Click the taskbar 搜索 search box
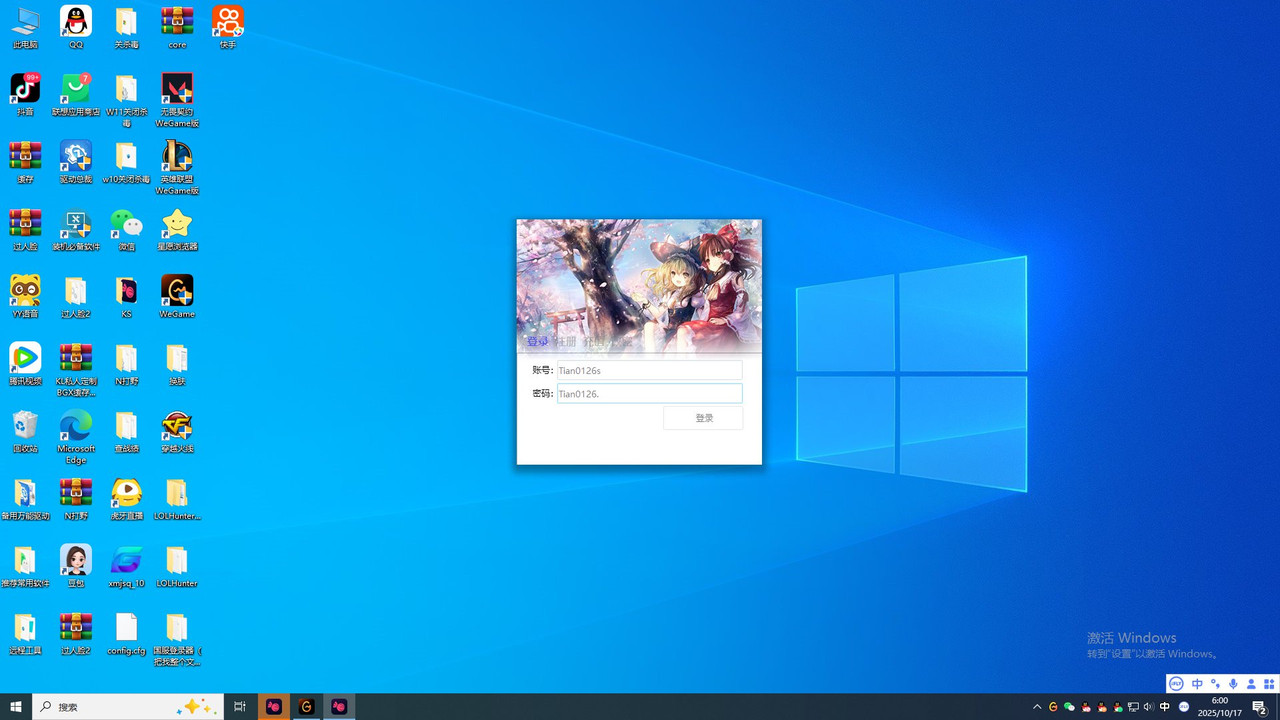Screen dimensions: 1280x720 click(127, 706)
